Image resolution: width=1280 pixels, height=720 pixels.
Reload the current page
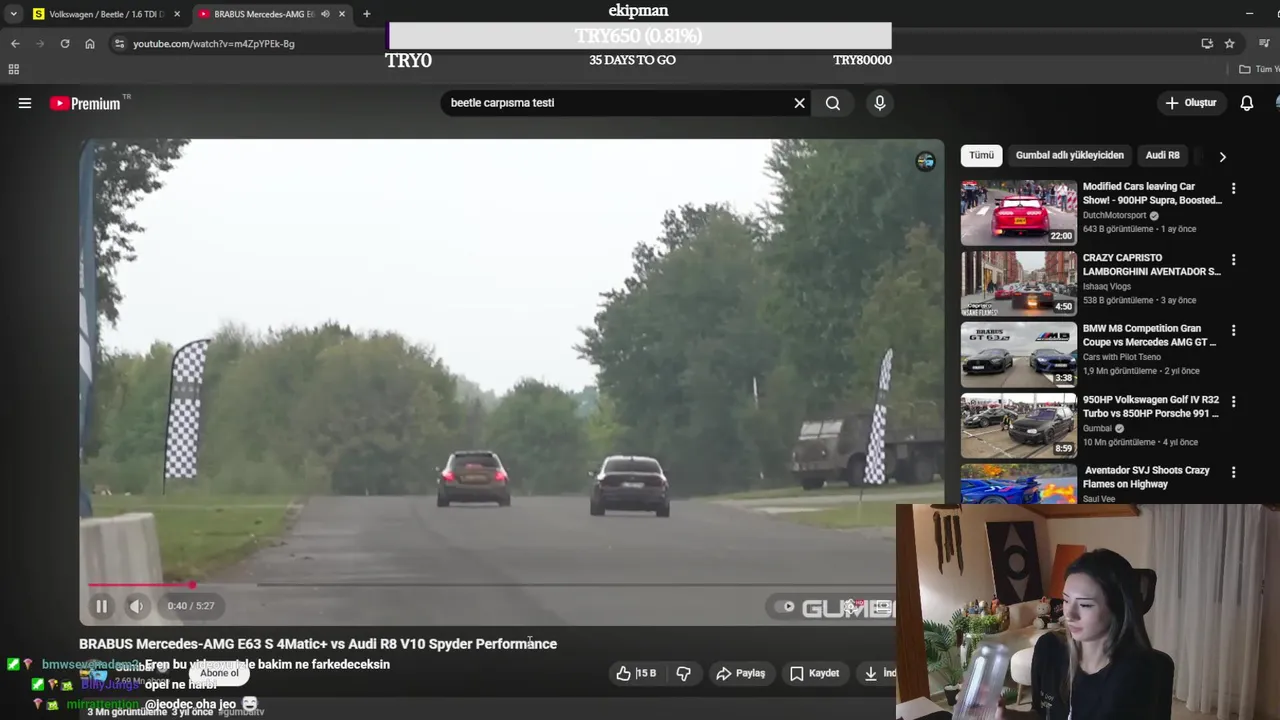[65, 44]
